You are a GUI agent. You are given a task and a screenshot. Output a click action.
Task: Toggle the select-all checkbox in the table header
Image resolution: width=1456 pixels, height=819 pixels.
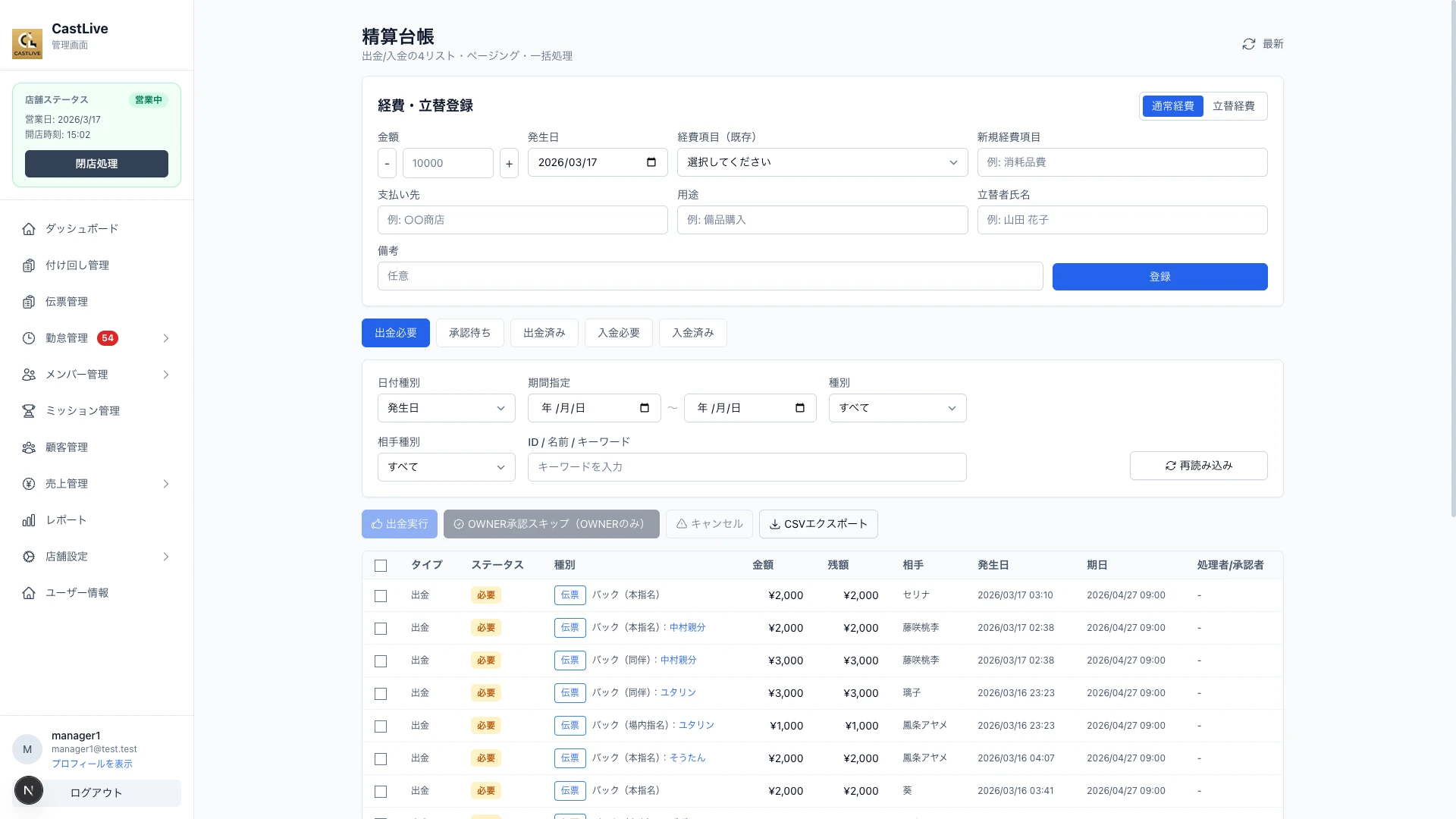point(381,566)
